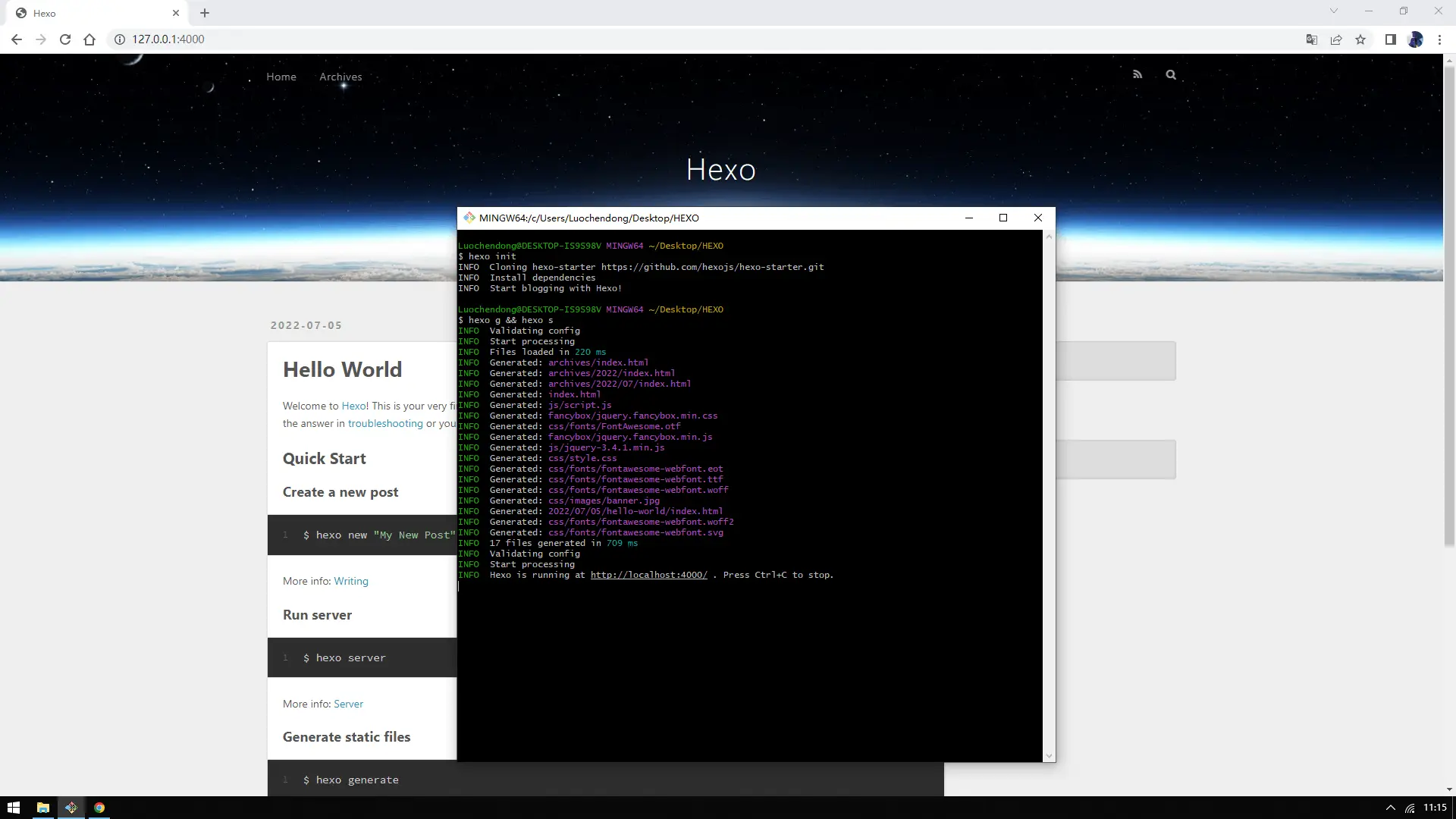Open the troubleshooting link
Image resolution: width=1456 pixels, height=819 pixels.
tap(385, 423)
